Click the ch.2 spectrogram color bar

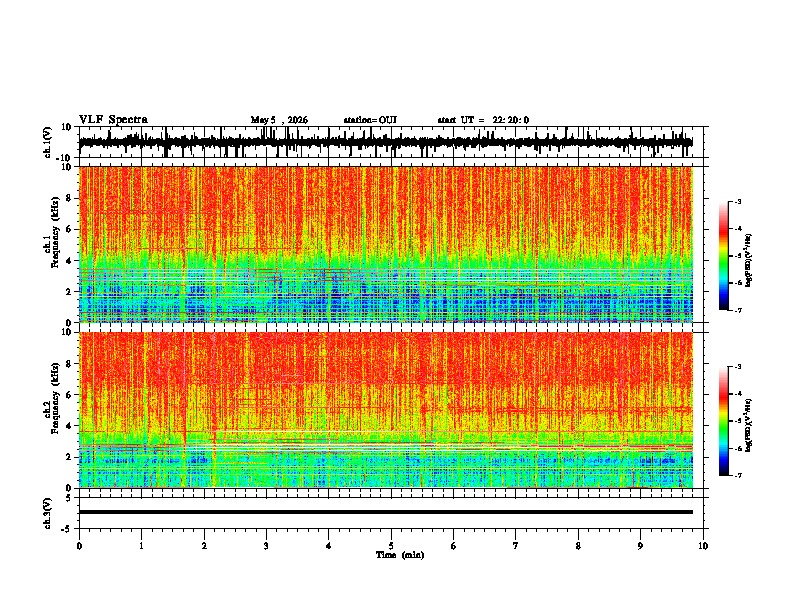coord(724,421)
